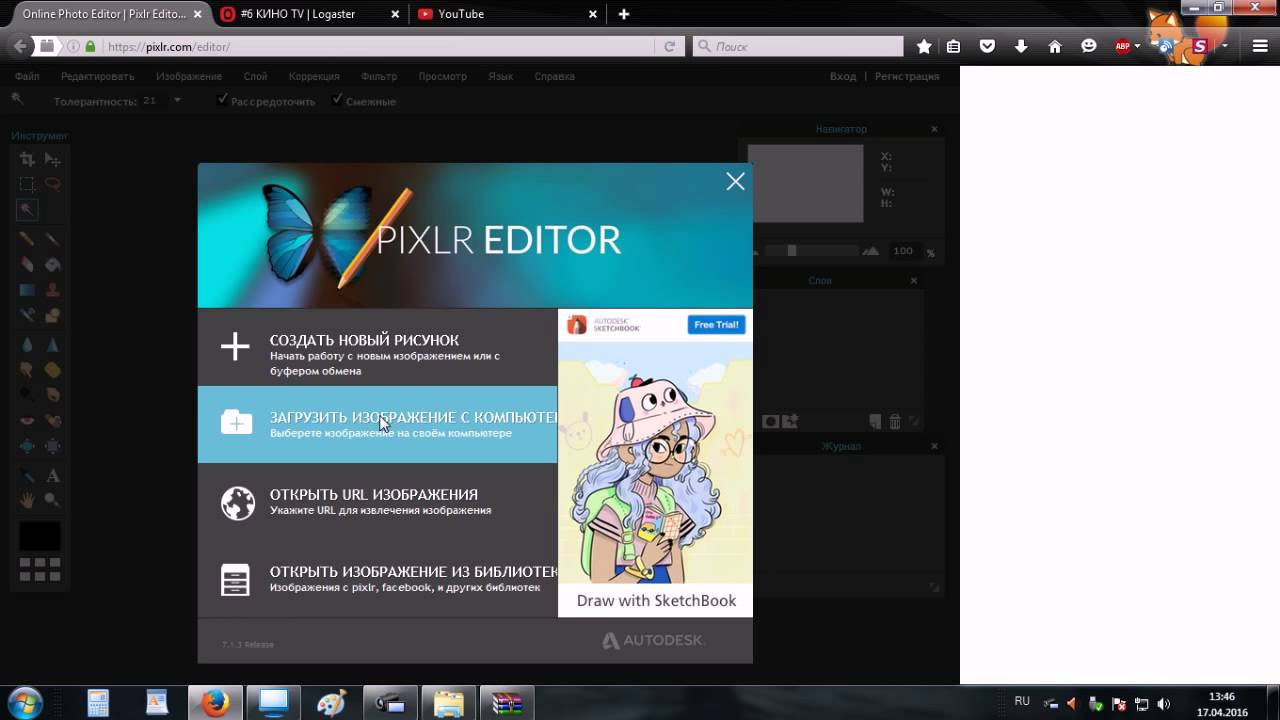
Task: Select the Marquee selection tool
Action: click(x=27, y=184)
